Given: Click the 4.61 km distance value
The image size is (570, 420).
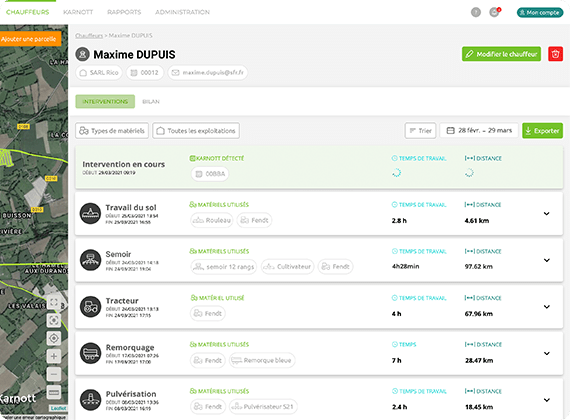Looking at the screenshot, I should (x=477, y=221).
